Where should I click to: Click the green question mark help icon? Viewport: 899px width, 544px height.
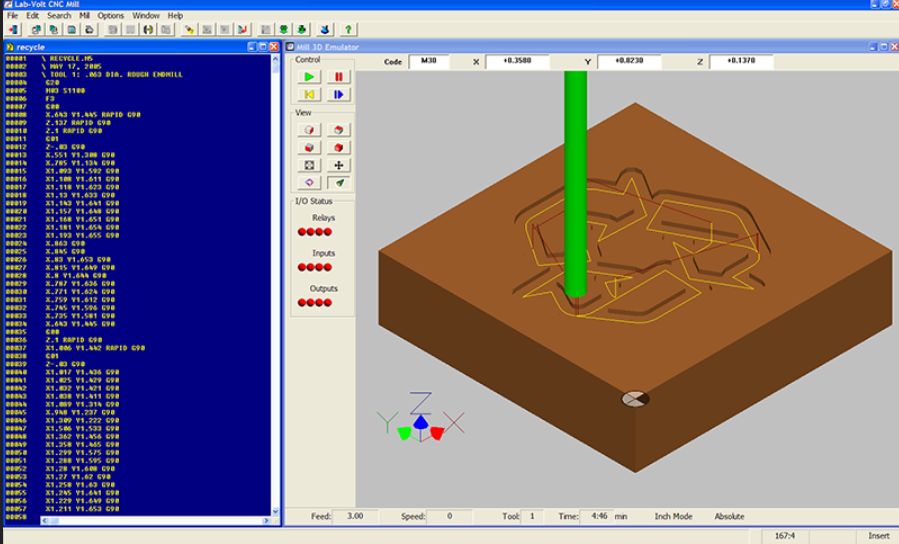(348, 29)
